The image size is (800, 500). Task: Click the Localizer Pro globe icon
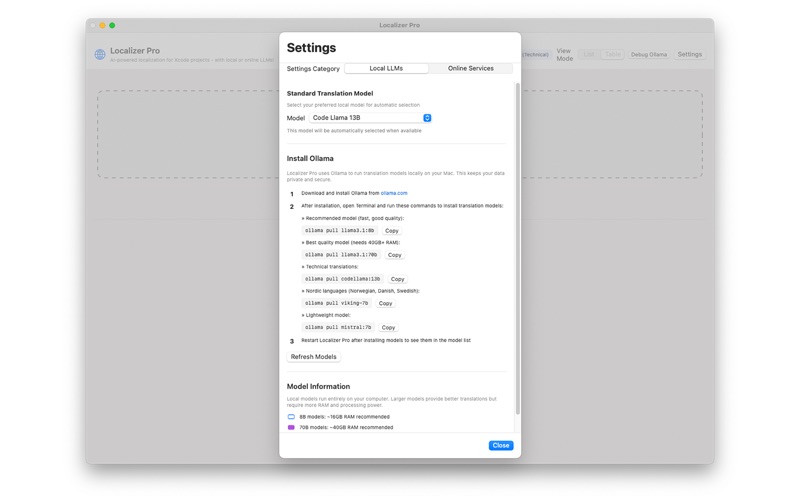(x=100, y=54)
